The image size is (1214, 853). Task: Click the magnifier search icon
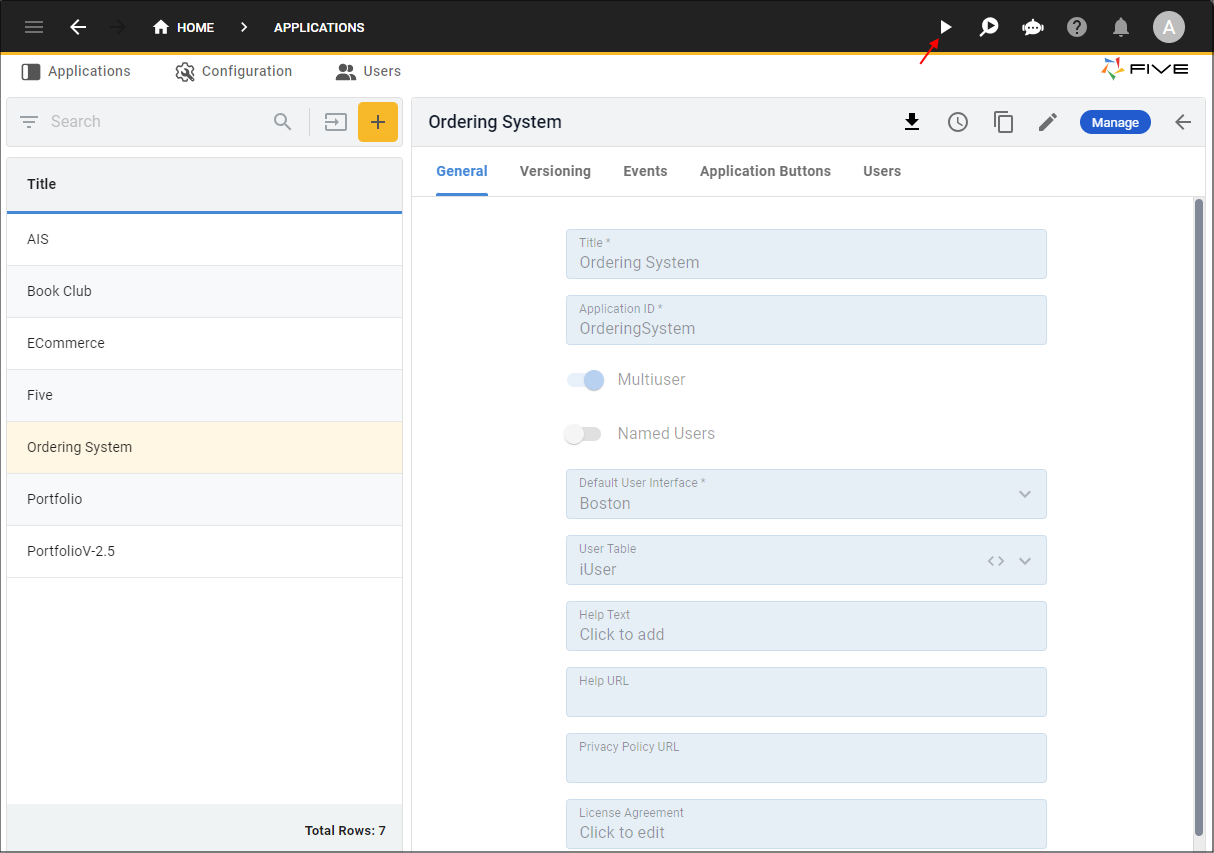[283, 122]
